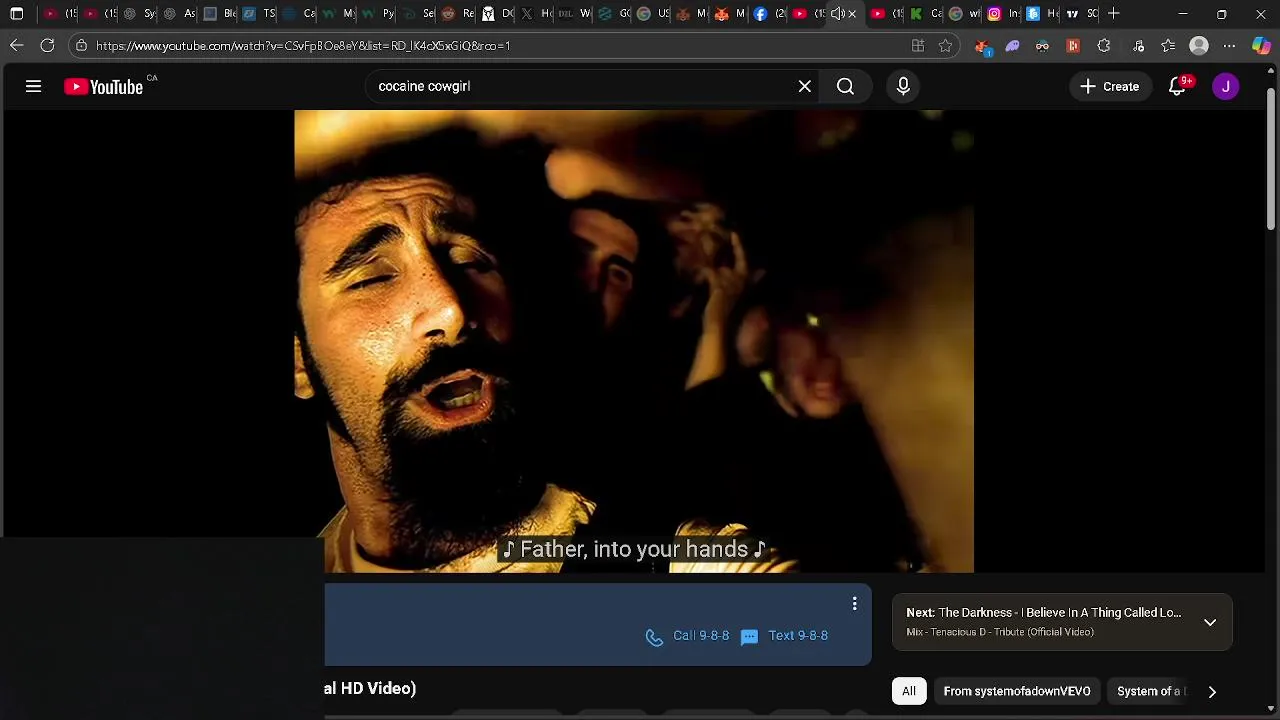1280x720 pixels.
Task: Open browser Settings and more ellipsis
Action: pyautogui.click(x=1229, y=45)
